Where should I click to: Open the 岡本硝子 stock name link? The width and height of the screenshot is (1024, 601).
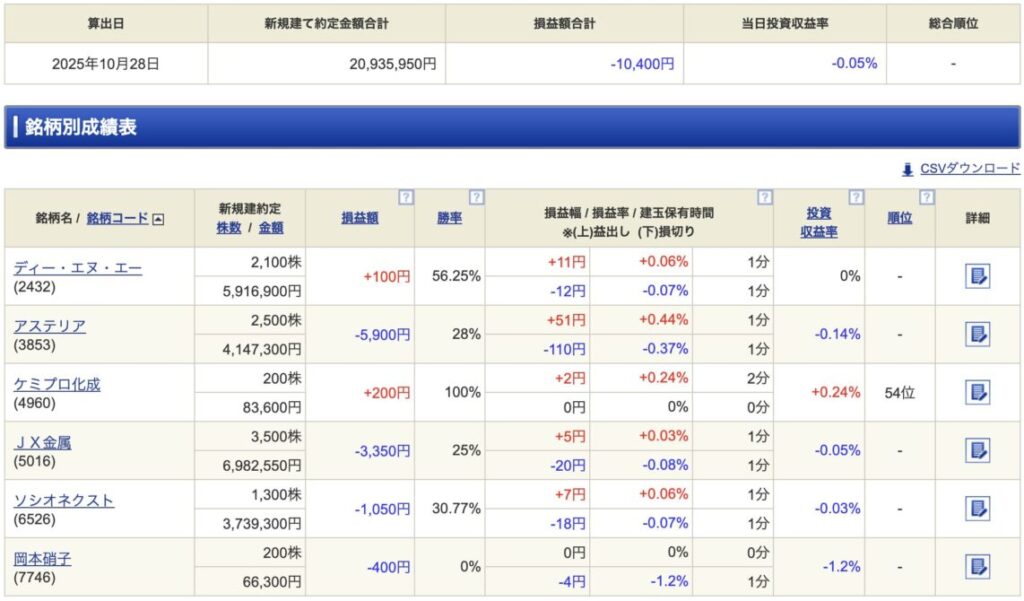pos(42,558)
